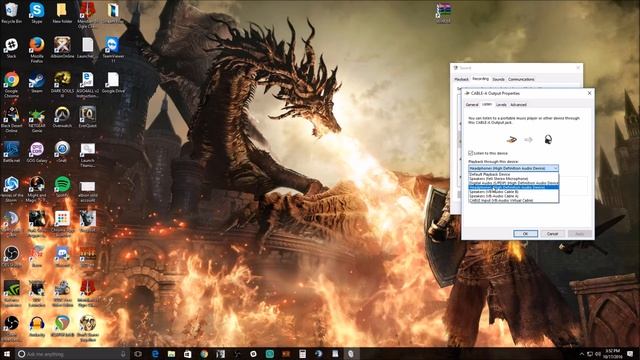Select the Heroes of the Storm shortcut
The height and width of the screenshot is (360, 640).
point(11,189)
